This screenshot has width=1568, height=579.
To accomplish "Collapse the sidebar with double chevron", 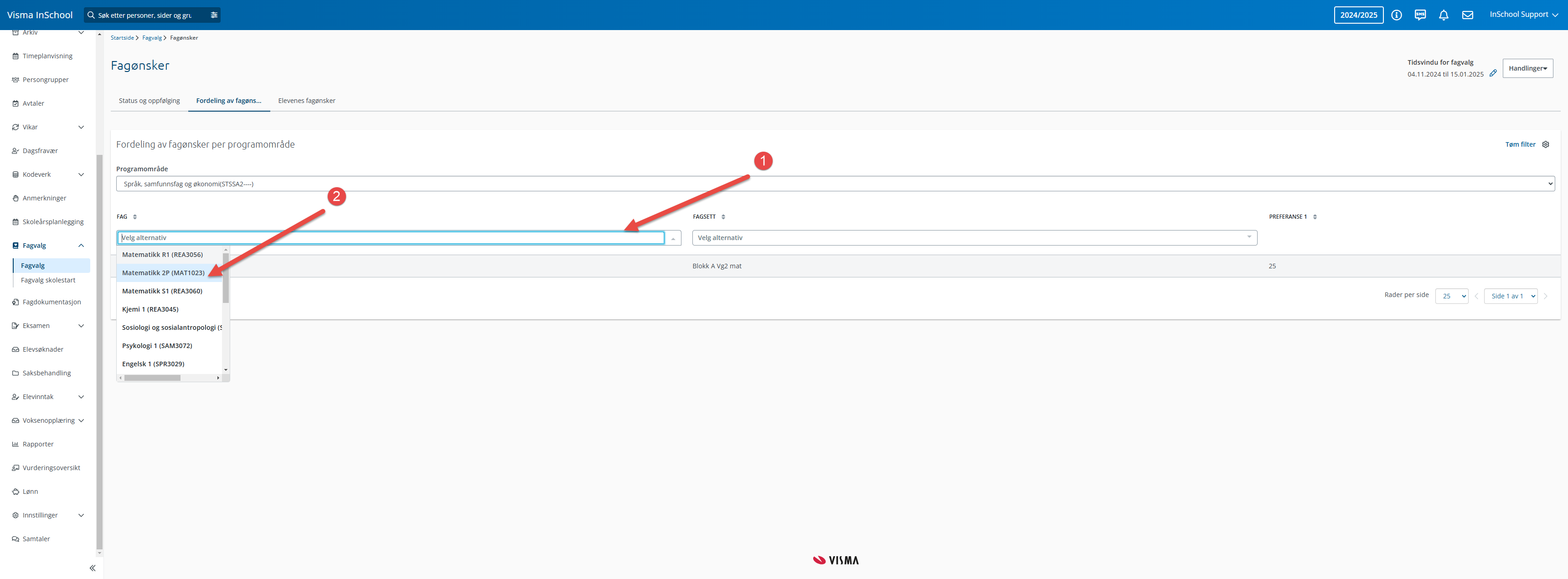I will (93, 568).
